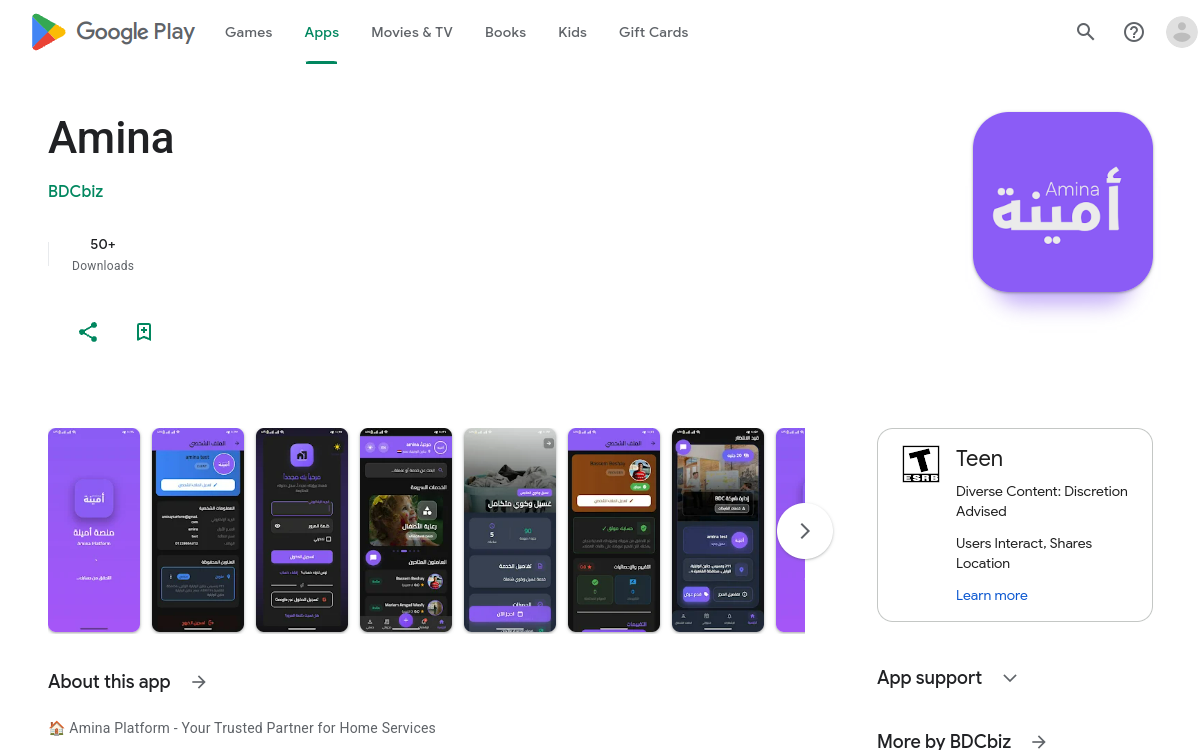Open More by BDCbiz arrow
The height and width of the screenshot is (750, 1200).
tap(1039, 742)
